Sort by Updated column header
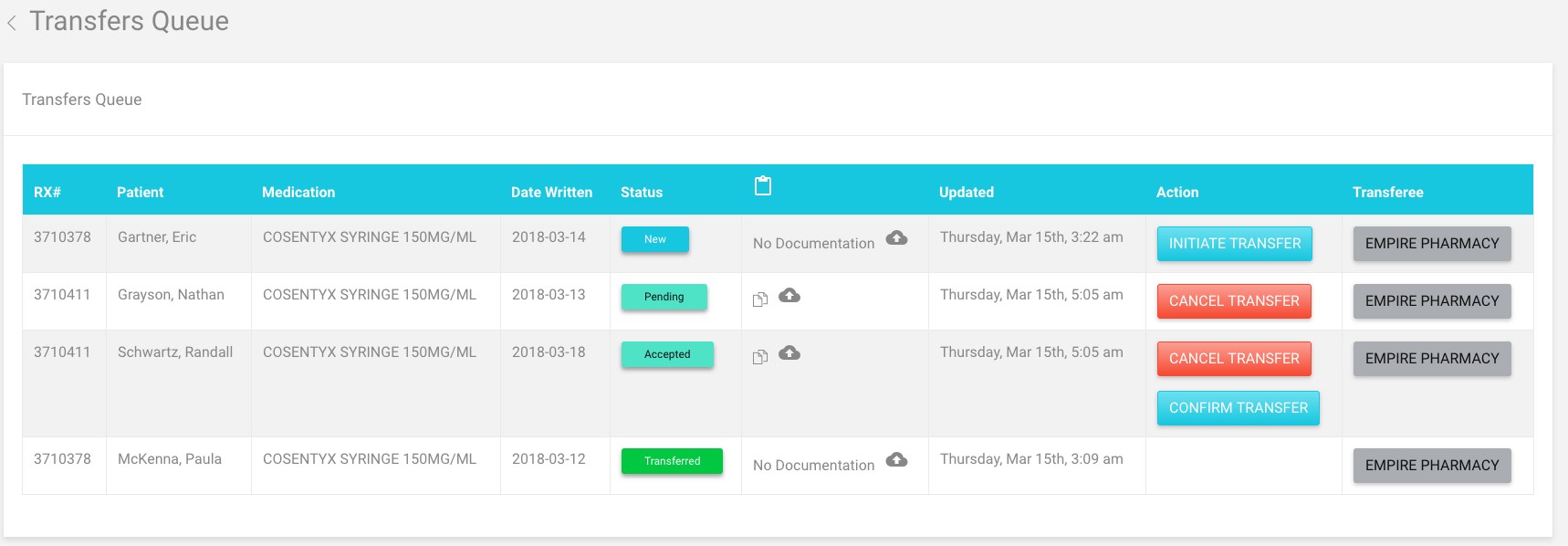 point(967,193)
